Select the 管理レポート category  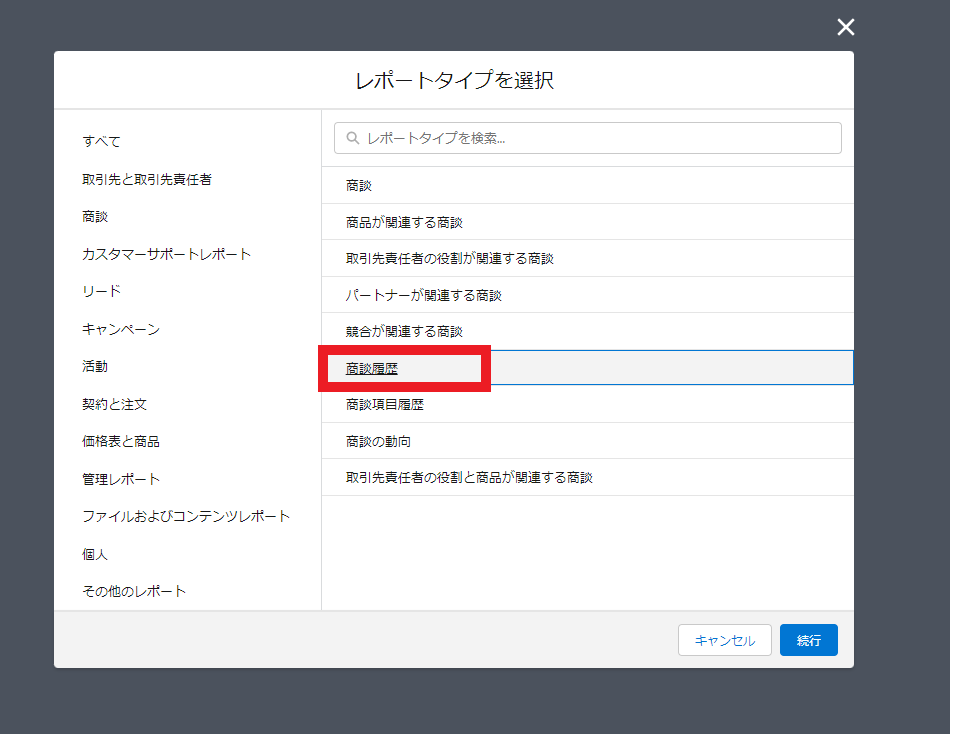pyautogui.click(x=121, y=479)
